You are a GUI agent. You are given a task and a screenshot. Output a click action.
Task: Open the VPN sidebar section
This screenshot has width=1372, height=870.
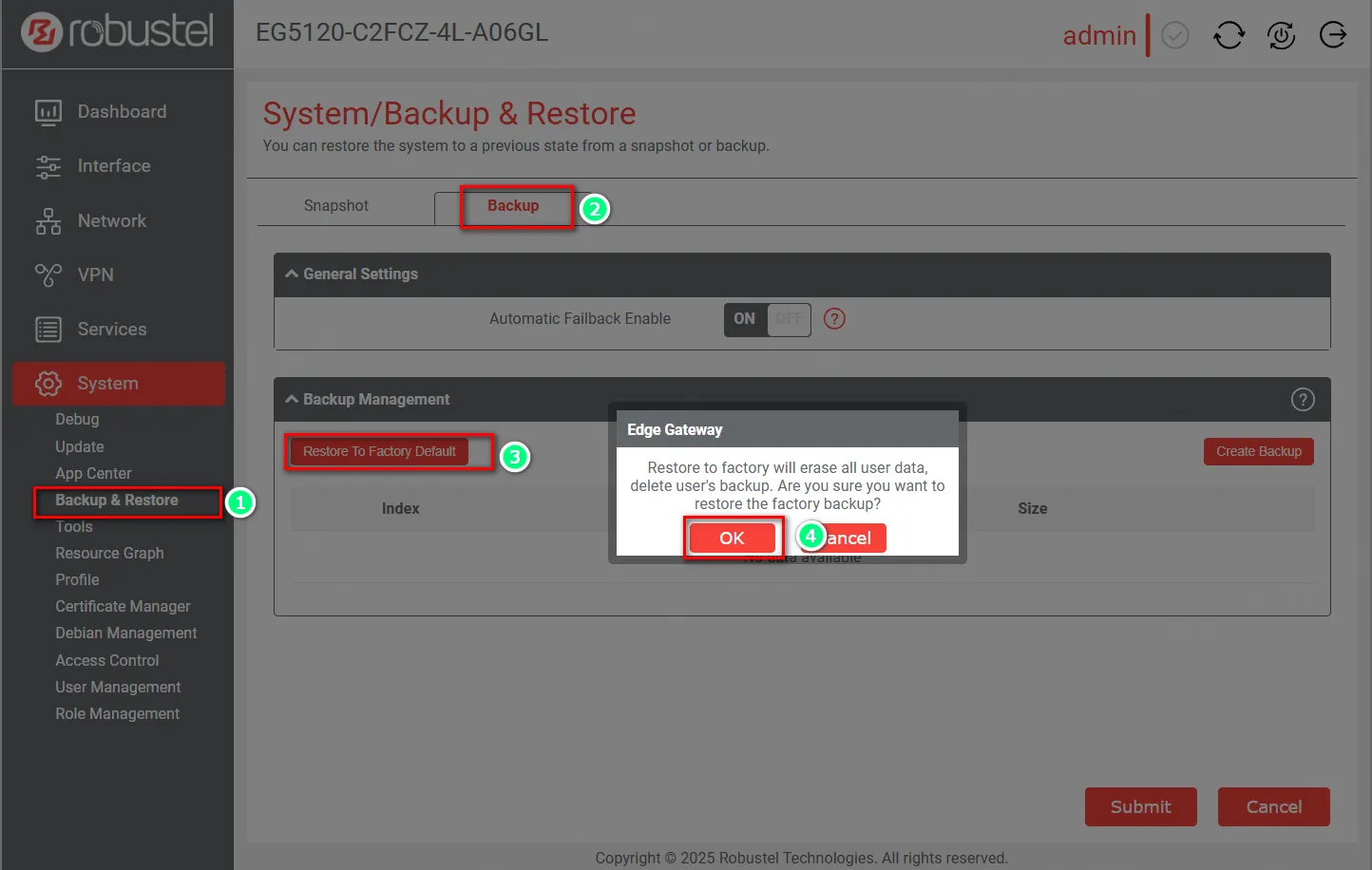coord(95,275)
